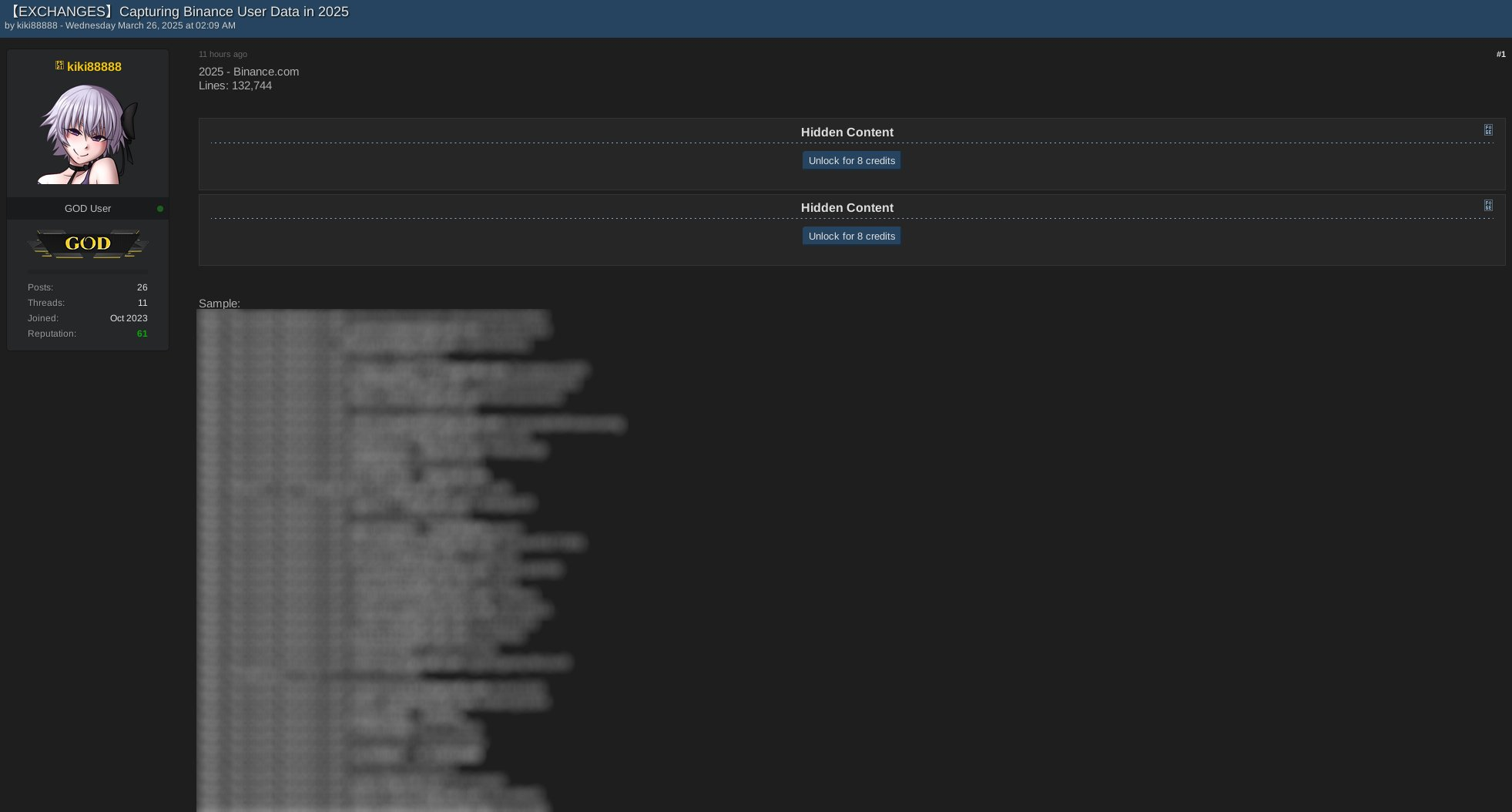
Task: Click the green online status dot
Action: pos(160,209)
